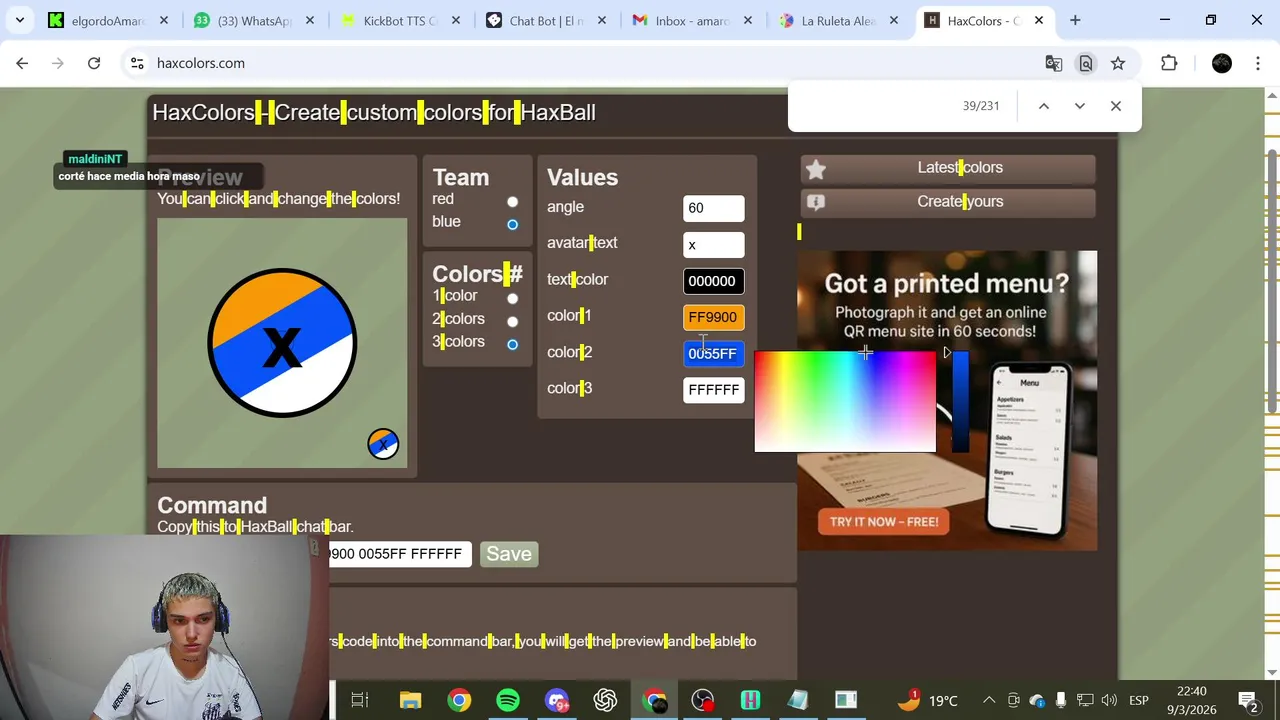Jump to the next find result
The height and width of the screenshot is (720, 1280).
click(x=1079, y=106)
